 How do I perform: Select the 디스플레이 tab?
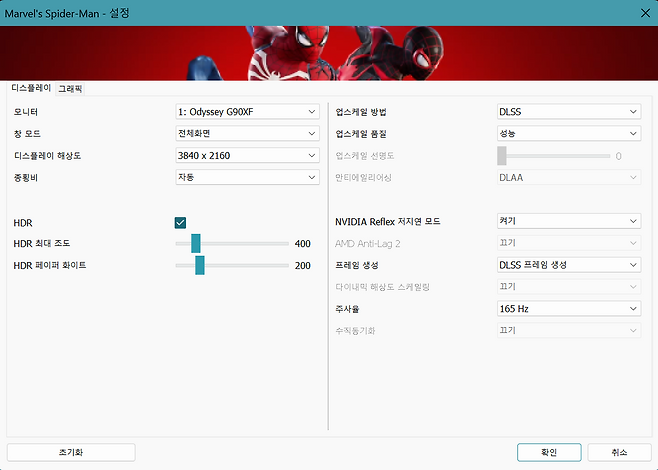(30, 89)
